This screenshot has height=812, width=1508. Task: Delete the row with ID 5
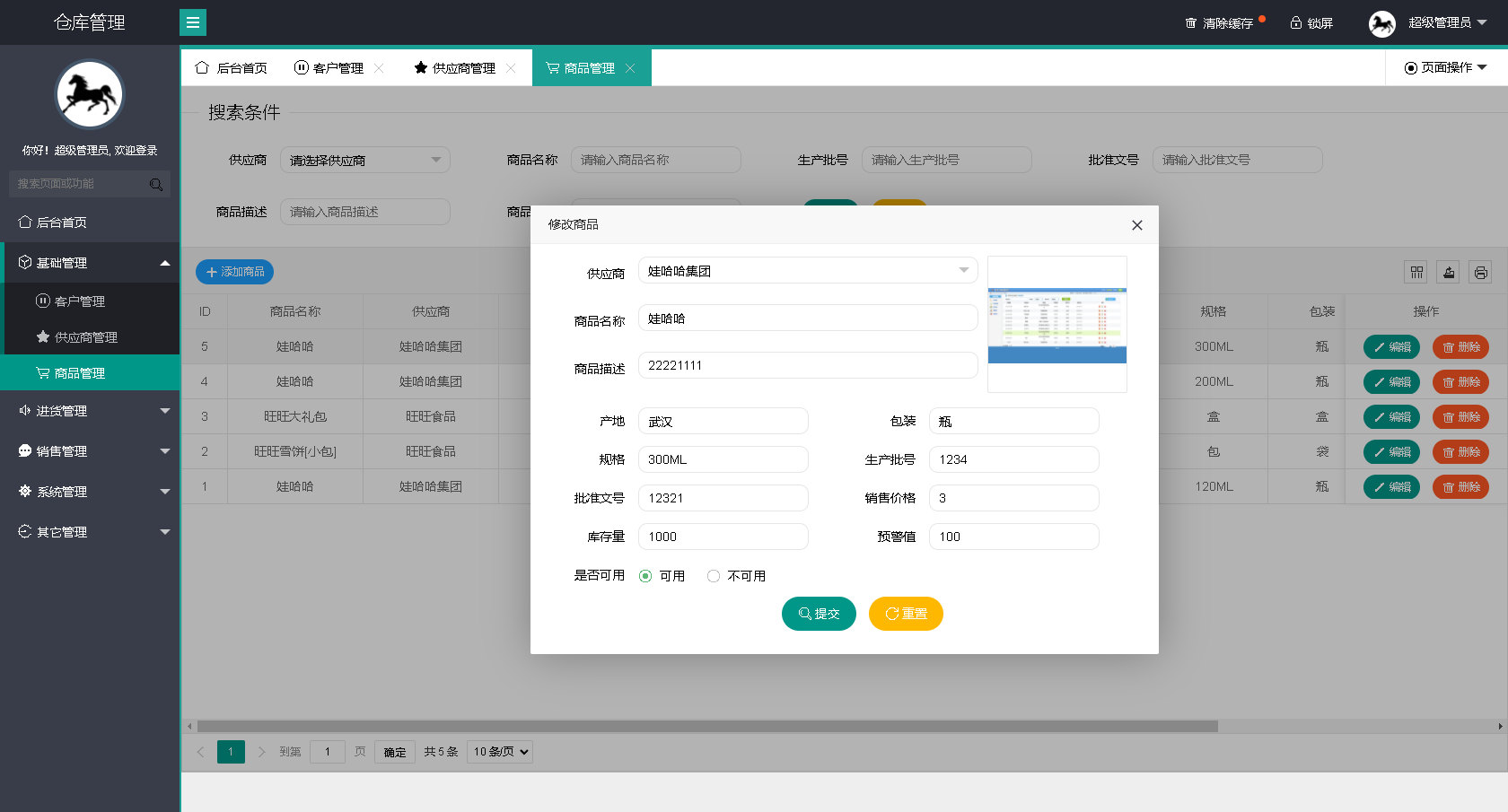[1460, 347]
